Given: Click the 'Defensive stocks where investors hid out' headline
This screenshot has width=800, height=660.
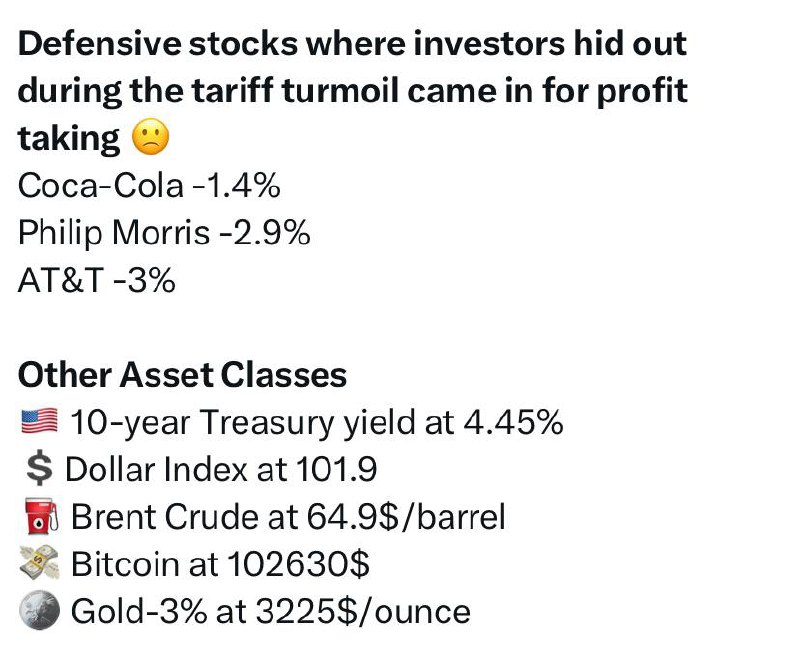Looking at the screenshot, I should pos(352,43).
